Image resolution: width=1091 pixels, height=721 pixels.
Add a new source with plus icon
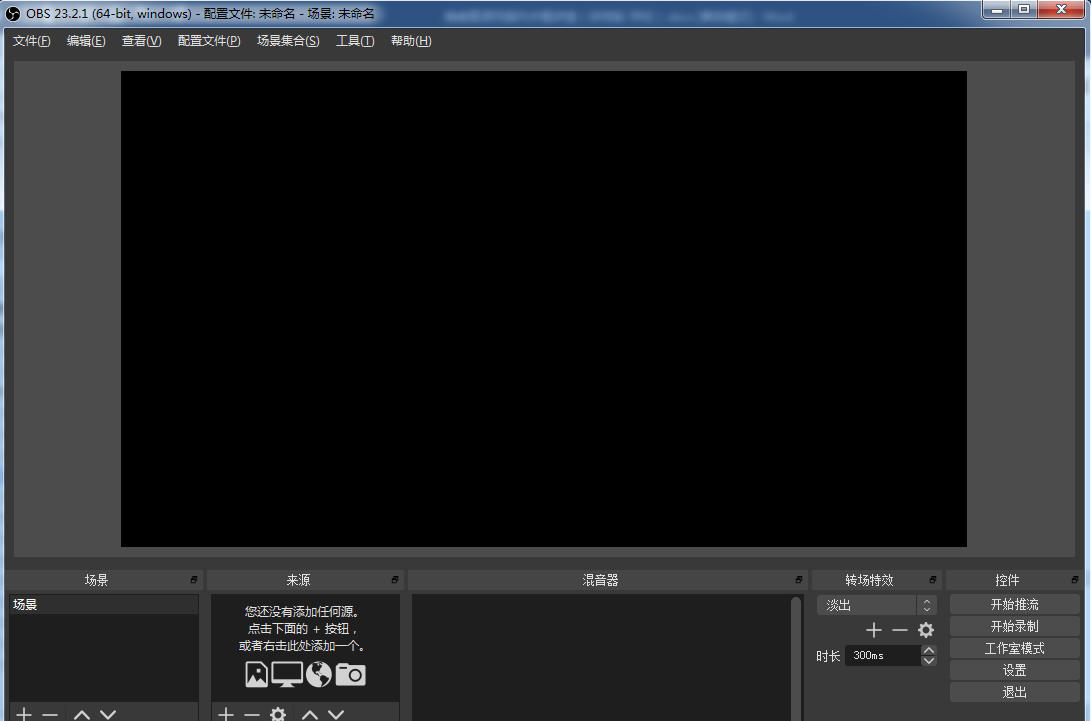[x=226, y=714]
